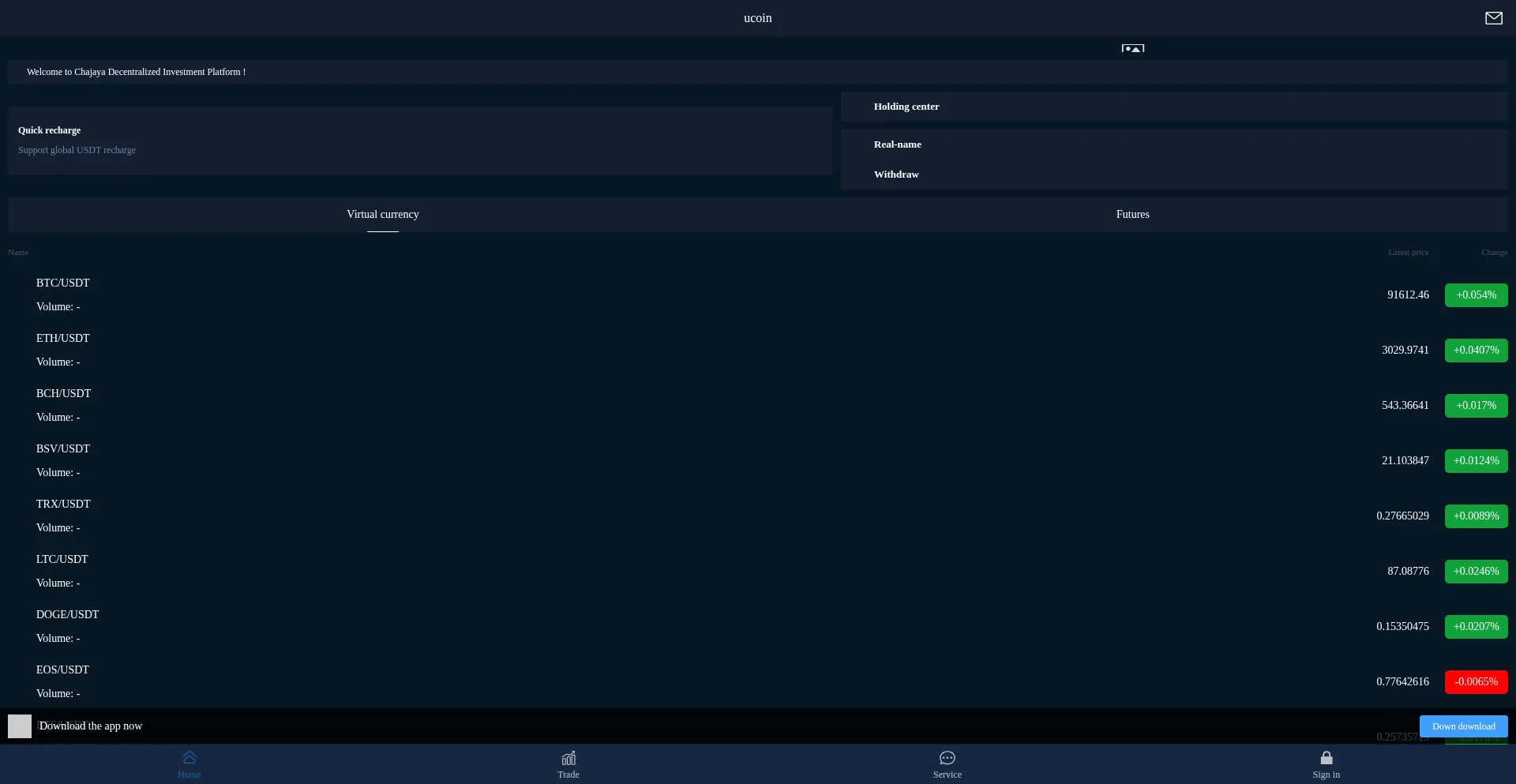Open the DOGE/USDT market row
1516x784 pixels.
[x=68, y=615]
